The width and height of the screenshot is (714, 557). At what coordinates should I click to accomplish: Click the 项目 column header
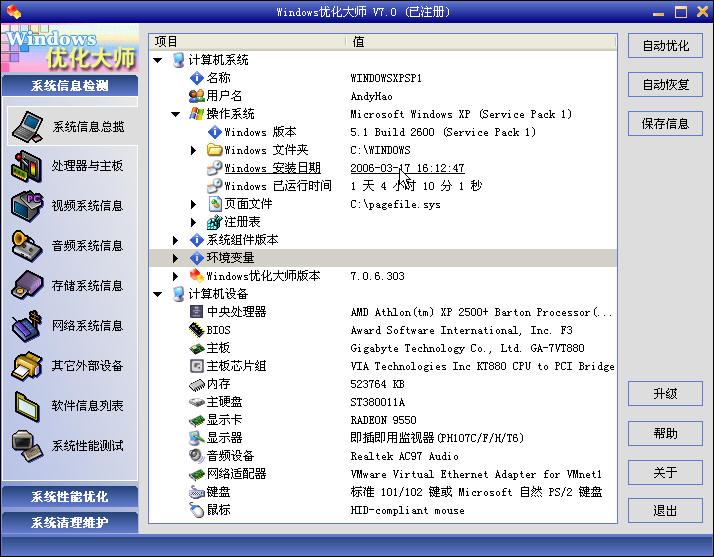pos(248,42)
